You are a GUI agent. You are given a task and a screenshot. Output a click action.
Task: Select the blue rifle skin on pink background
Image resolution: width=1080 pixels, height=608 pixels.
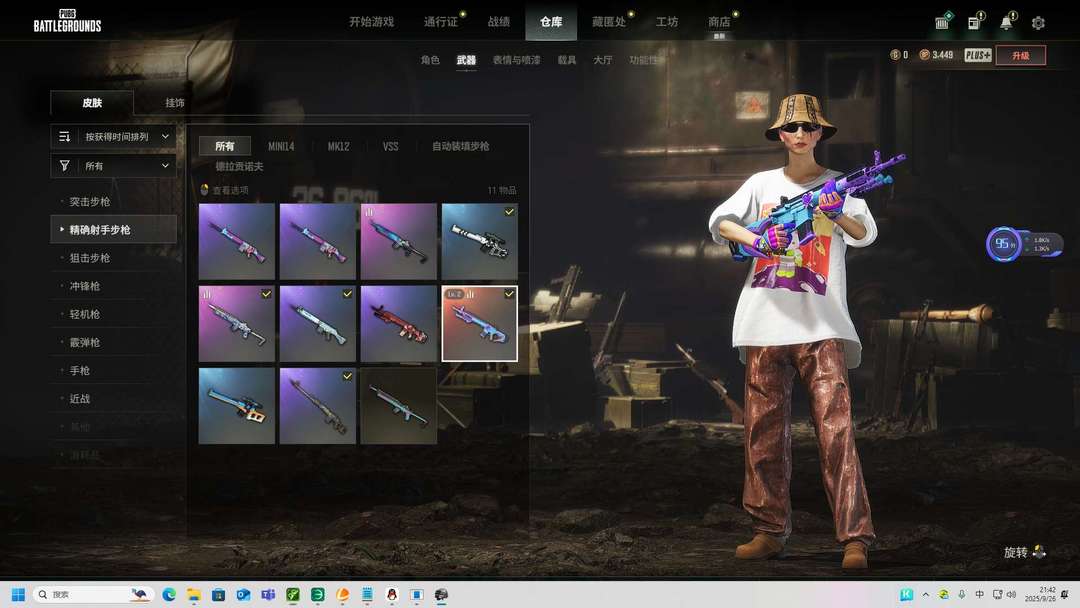click(398, 242)
